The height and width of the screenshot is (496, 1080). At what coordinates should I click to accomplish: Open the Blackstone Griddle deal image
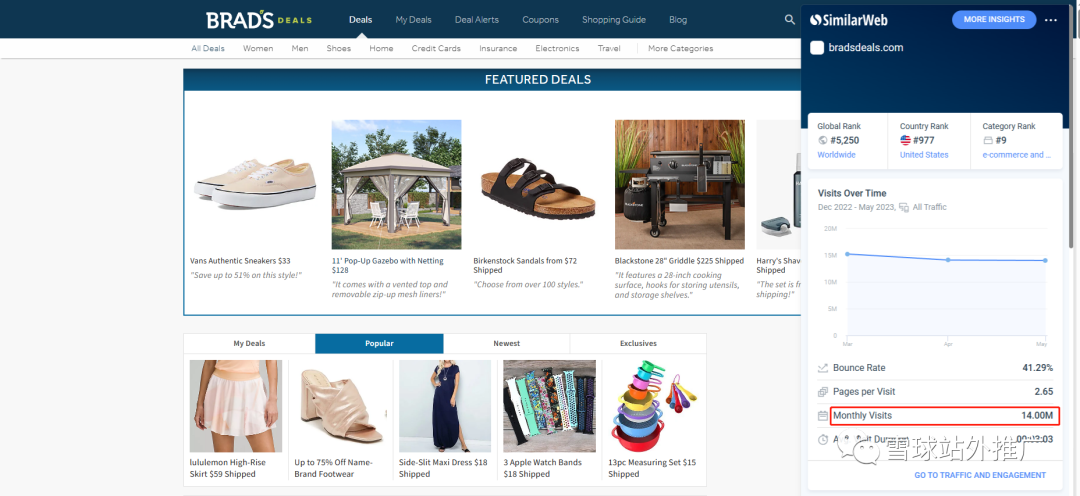680,185
